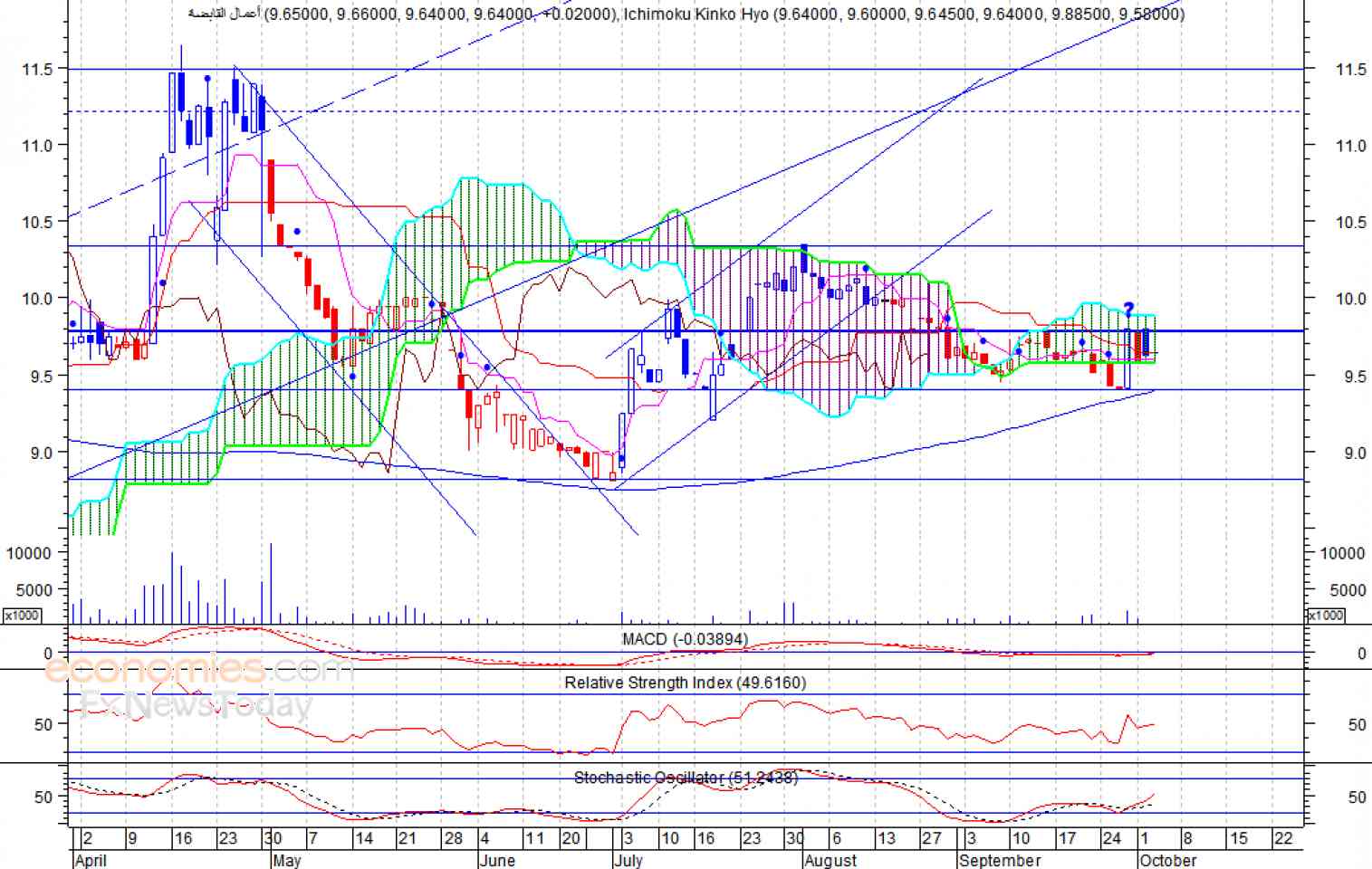Click the right volume 5000 label
The height and width of the screenshot is (869, 1372).
pos(1348,590)
